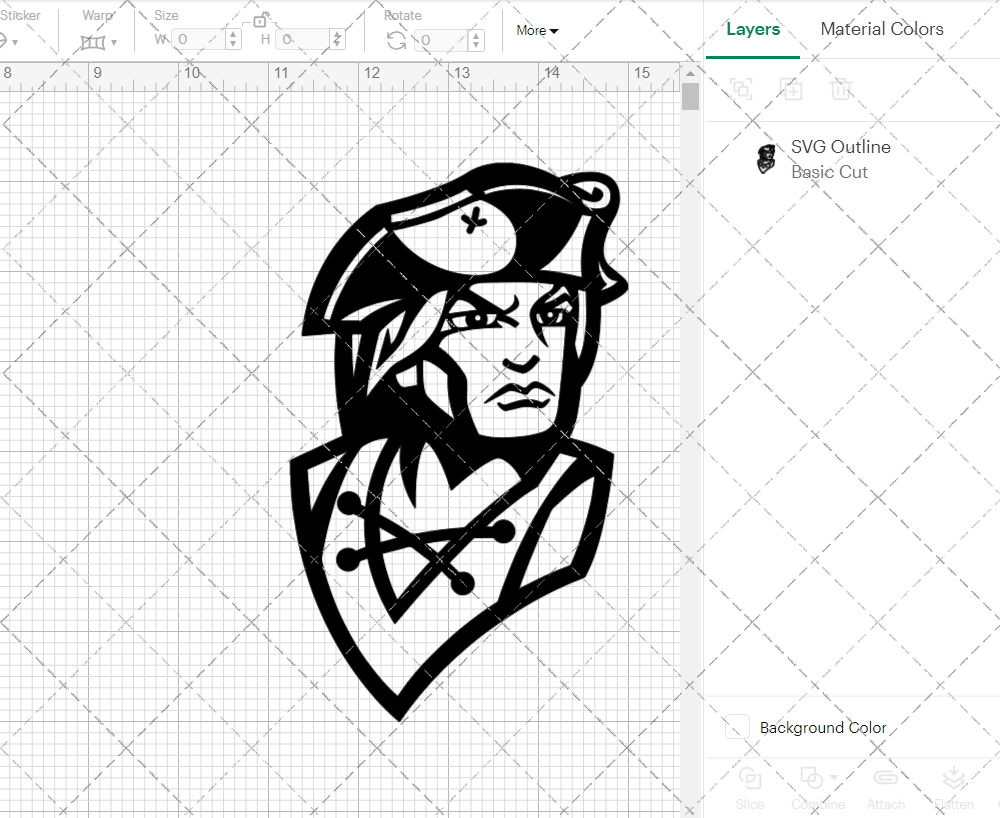Click the Basic Cut operation label

(x=829, y=172)
